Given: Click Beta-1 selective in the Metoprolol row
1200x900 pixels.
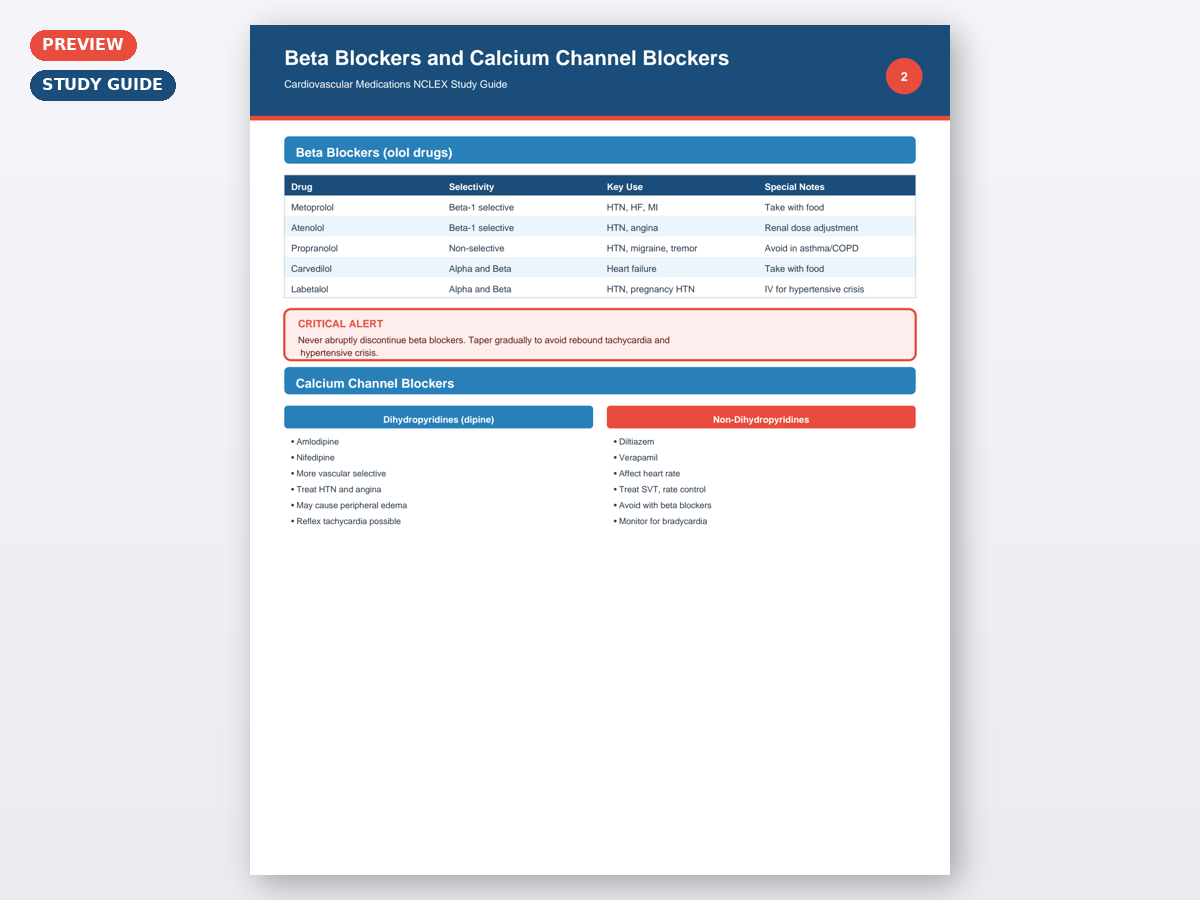Looking at the screenshot, I should [x=481, y=207].
